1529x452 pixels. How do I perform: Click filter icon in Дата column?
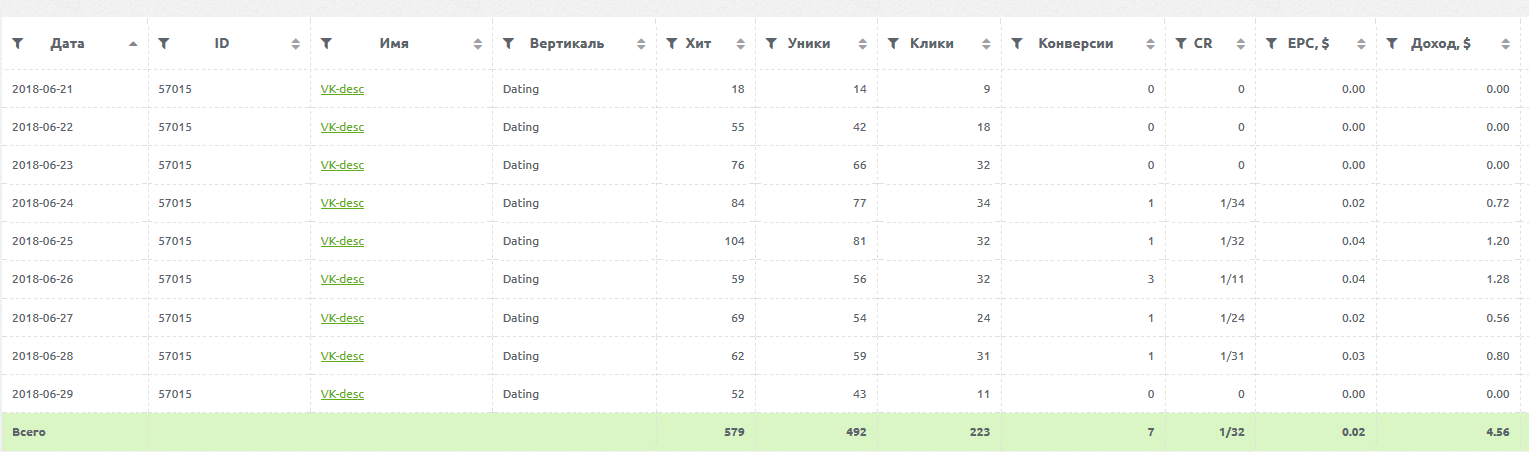pos(17,44)
